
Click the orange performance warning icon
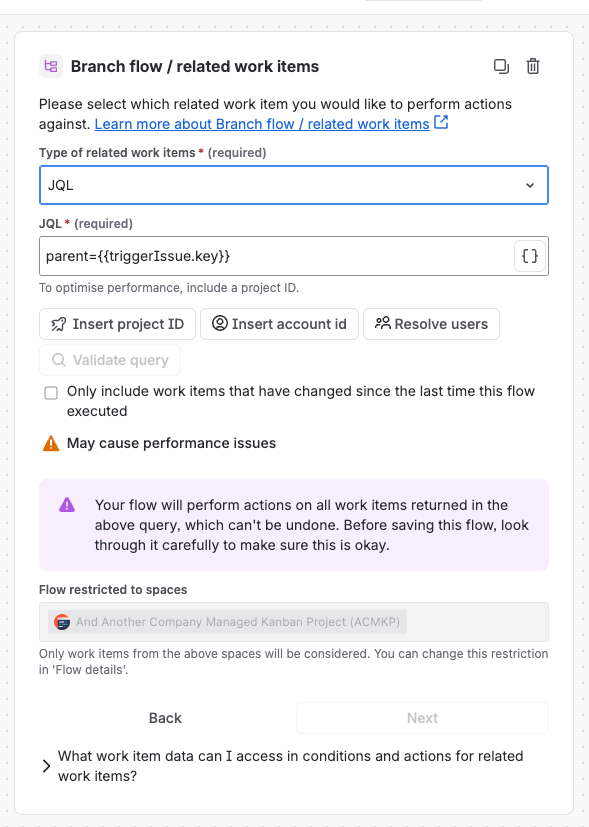tap(51, 443)
